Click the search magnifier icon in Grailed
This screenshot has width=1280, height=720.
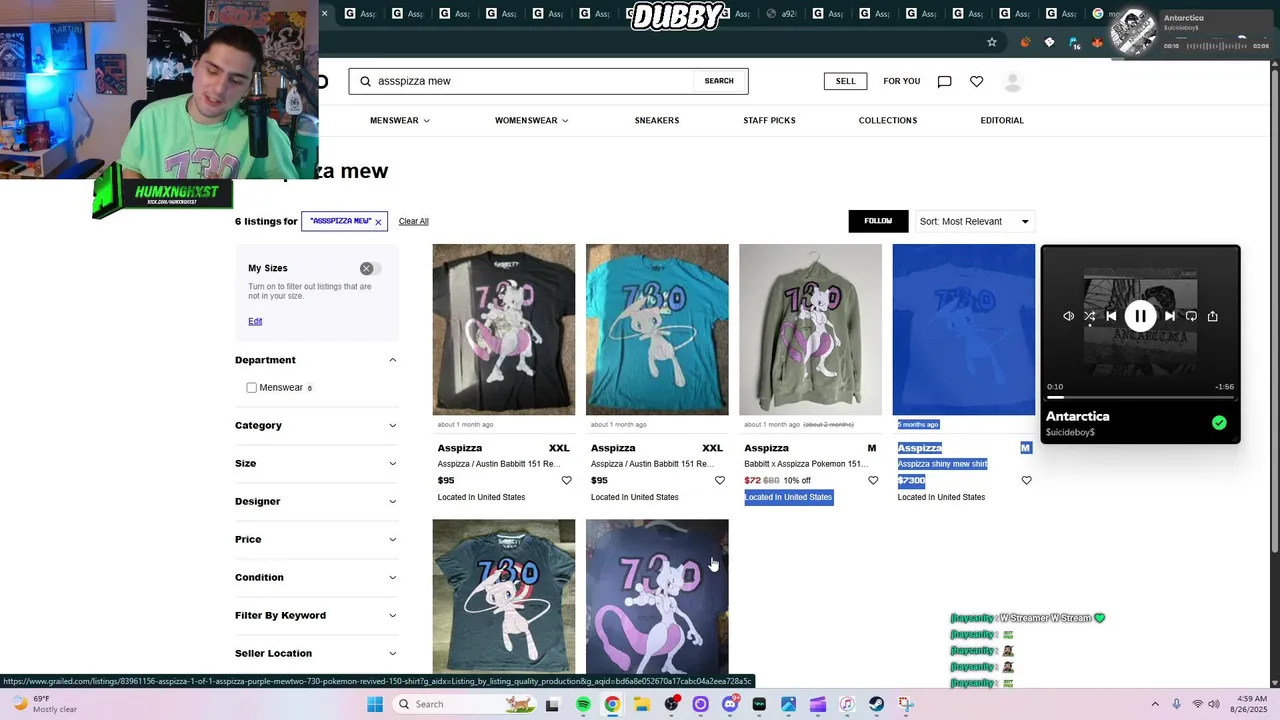pos(365,81)
